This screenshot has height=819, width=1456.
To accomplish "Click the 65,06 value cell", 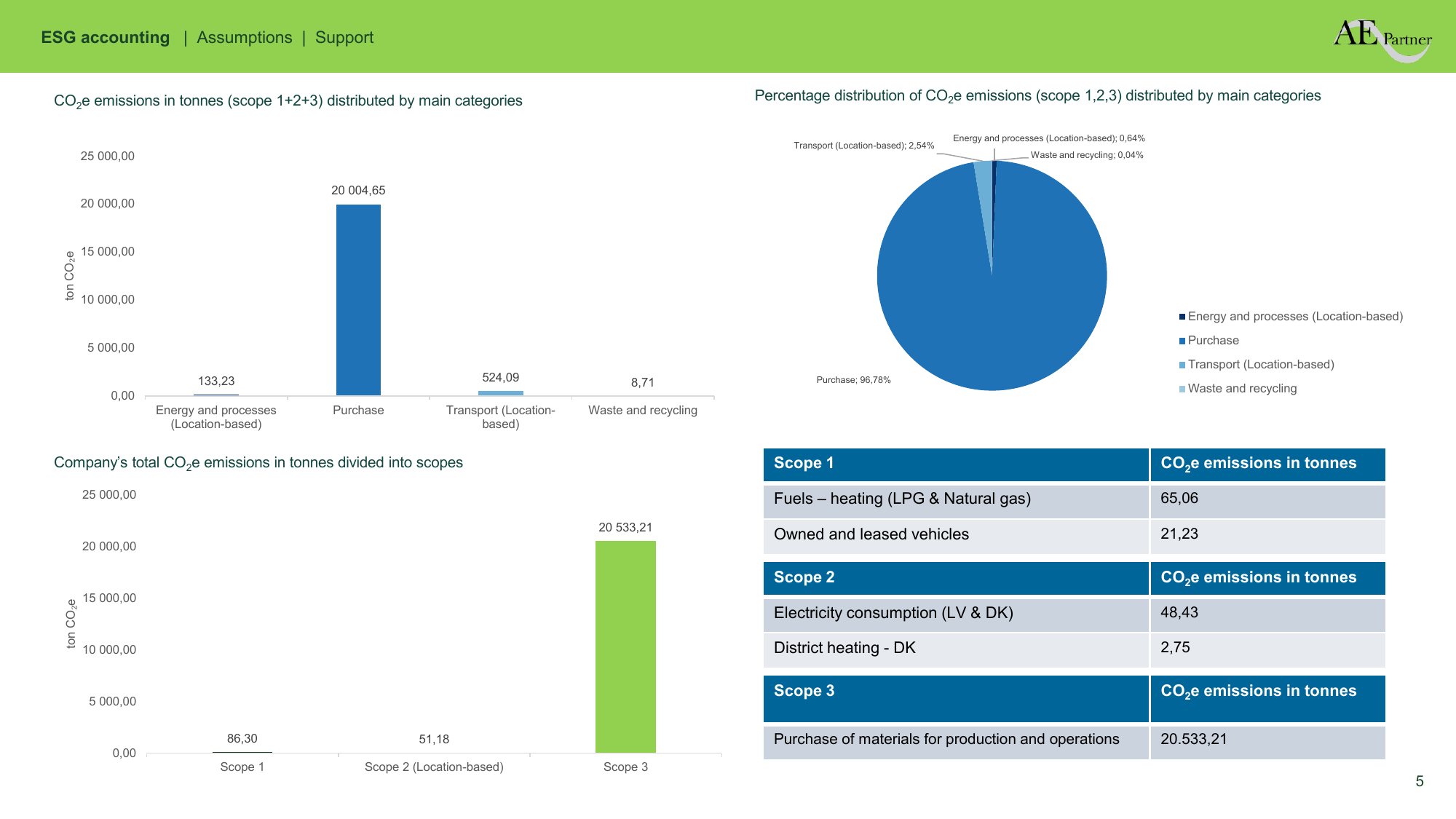I will 1267,500.
